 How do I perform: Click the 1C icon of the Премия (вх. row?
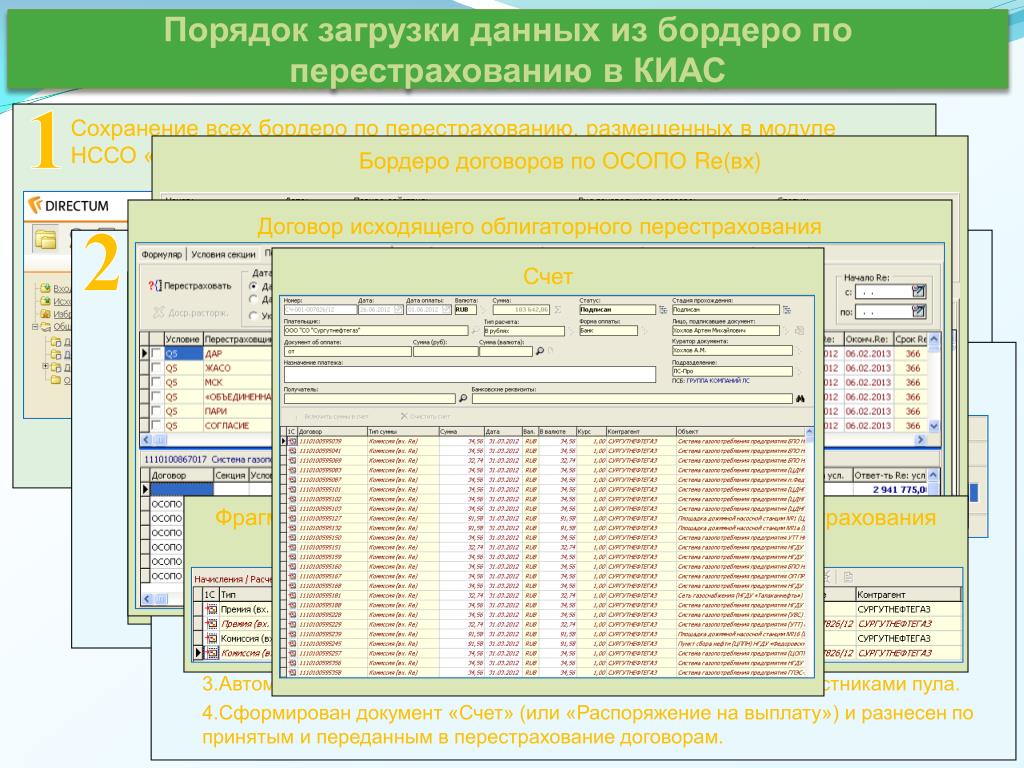212,609
